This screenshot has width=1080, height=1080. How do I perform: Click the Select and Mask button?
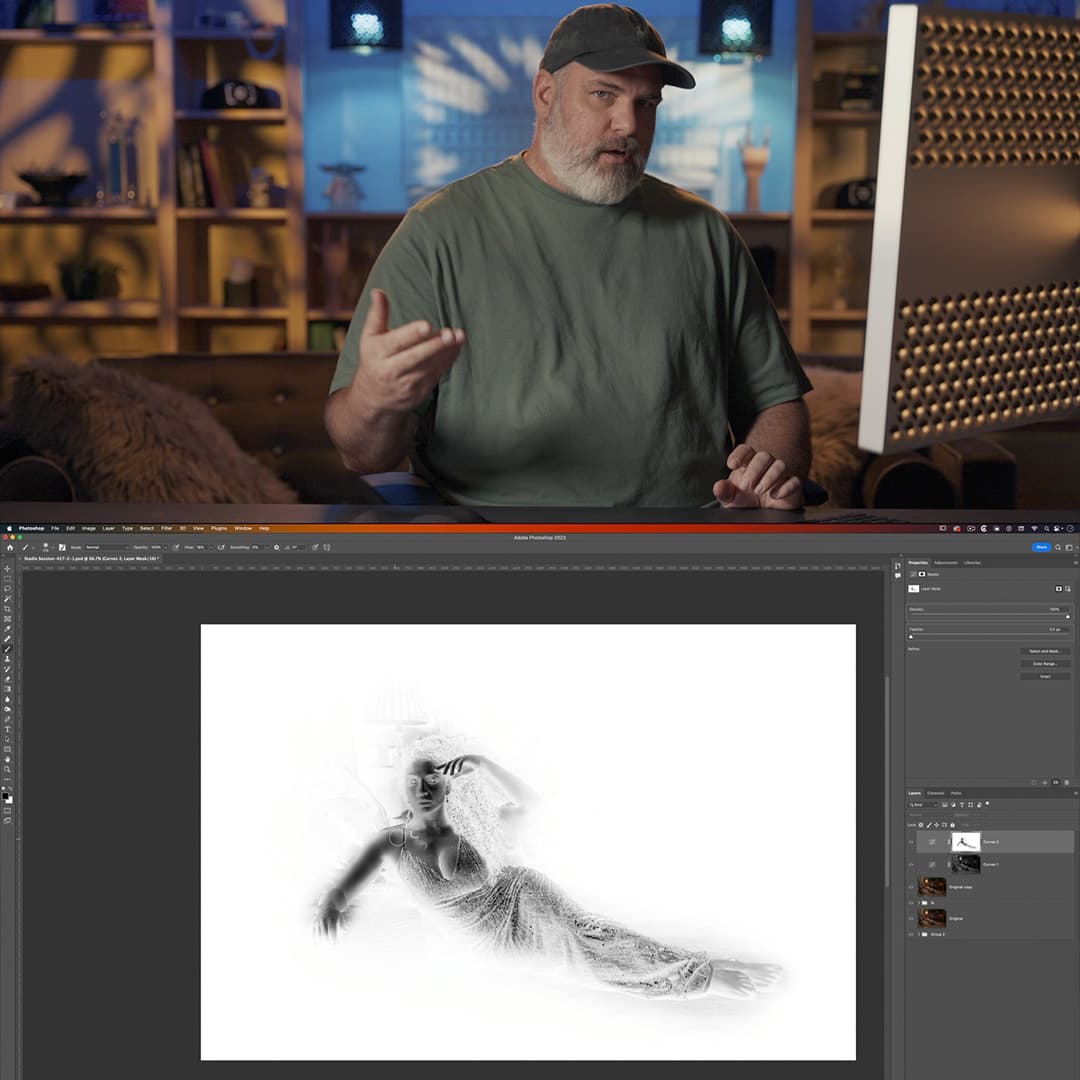pos(1045,651)
